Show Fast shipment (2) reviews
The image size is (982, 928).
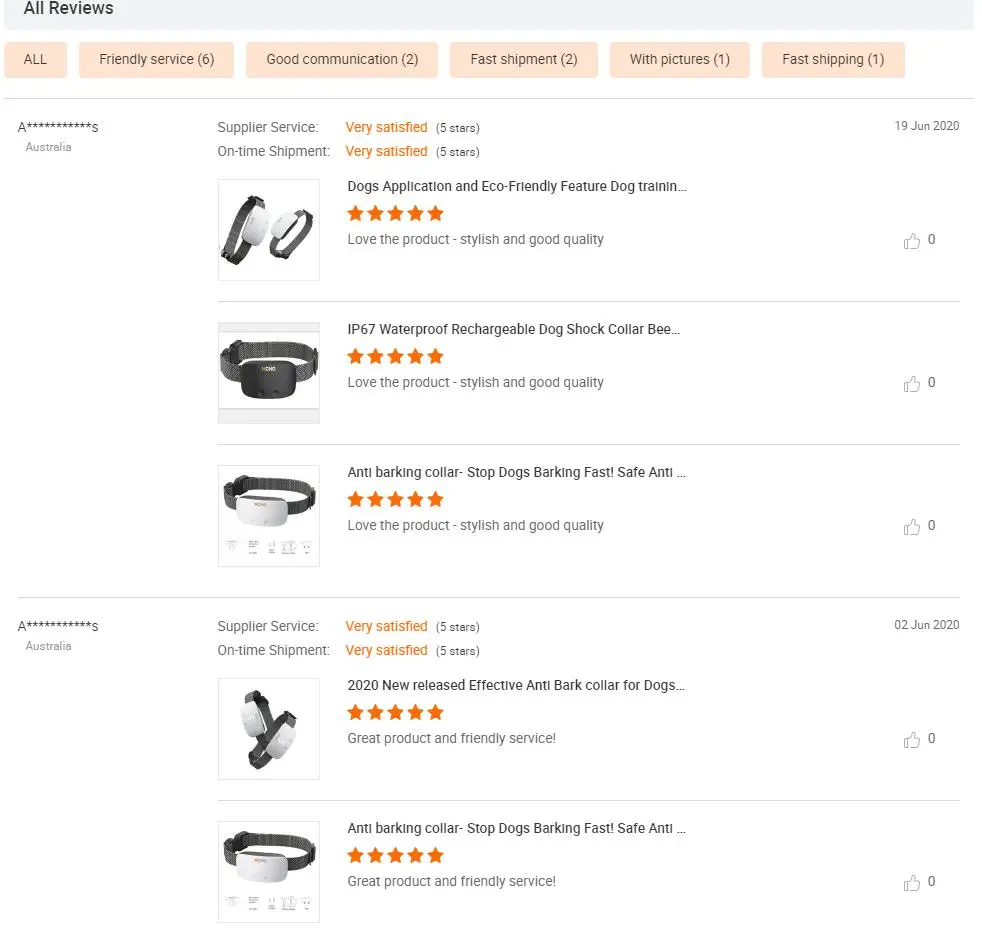click(523, 60)
